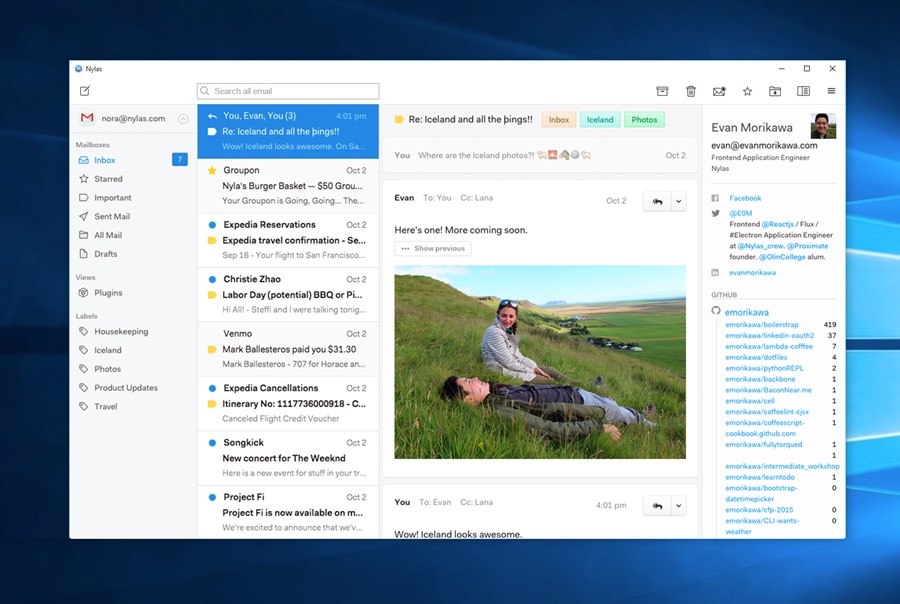Toggle the contact sidebar panel
The width and height of the screenshot is (900, 604).
tap(803, 91)
